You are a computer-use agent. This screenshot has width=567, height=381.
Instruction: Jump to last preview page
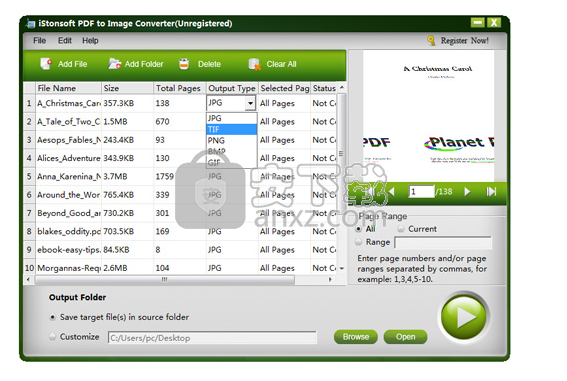pyautogui.click(x=491, y=191)
